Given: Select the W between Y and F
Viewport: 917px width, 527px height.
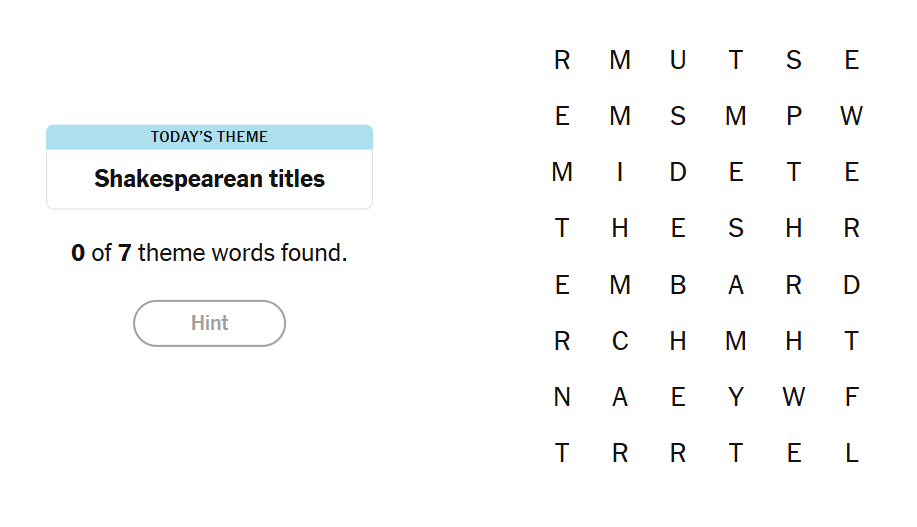Looking at the screenshot, I should click(x=794, y=397).
